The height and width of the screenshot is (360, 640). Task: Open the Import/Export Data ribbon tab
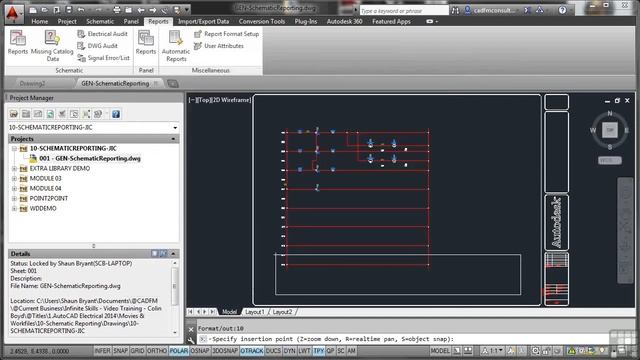[203, 21]
